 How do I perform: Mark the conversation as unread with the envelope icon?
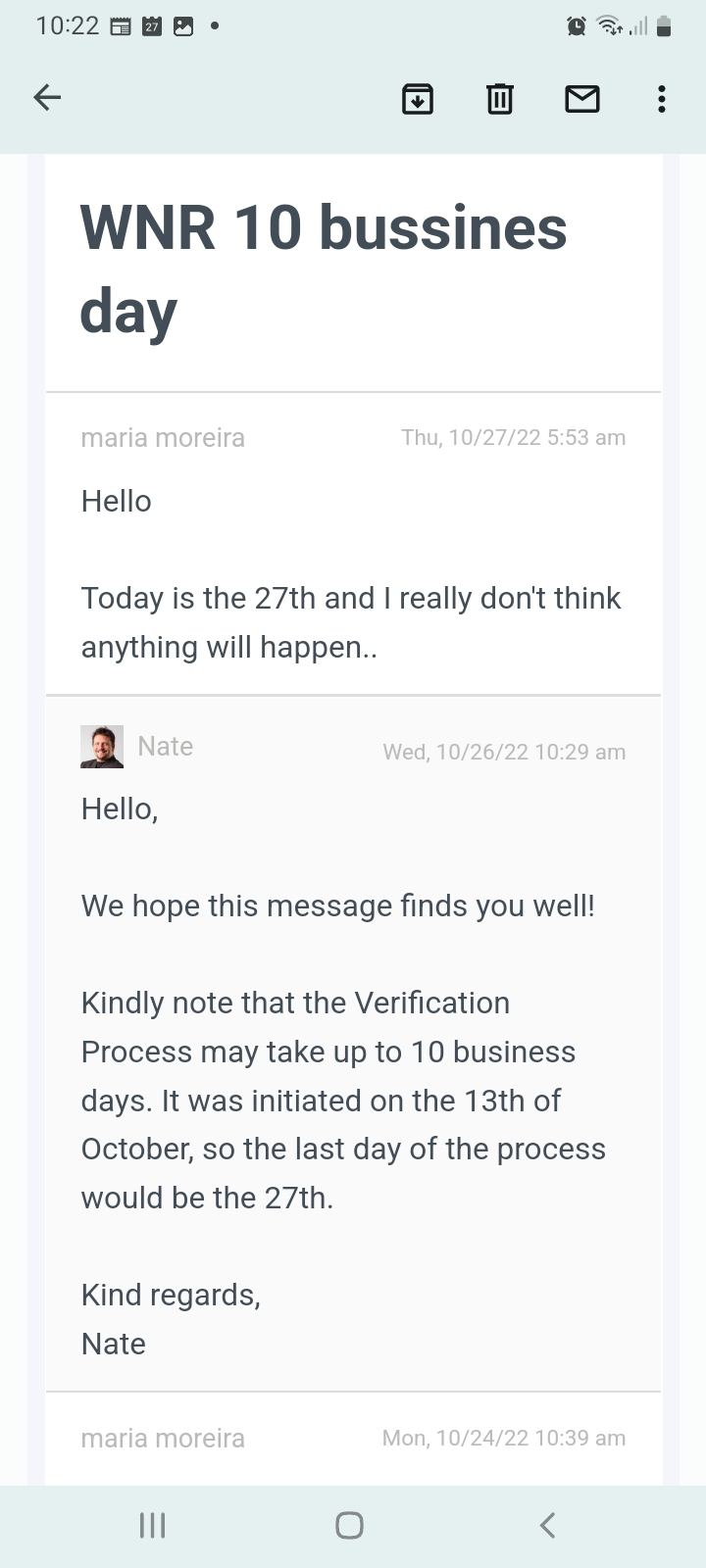coord(582,98)
